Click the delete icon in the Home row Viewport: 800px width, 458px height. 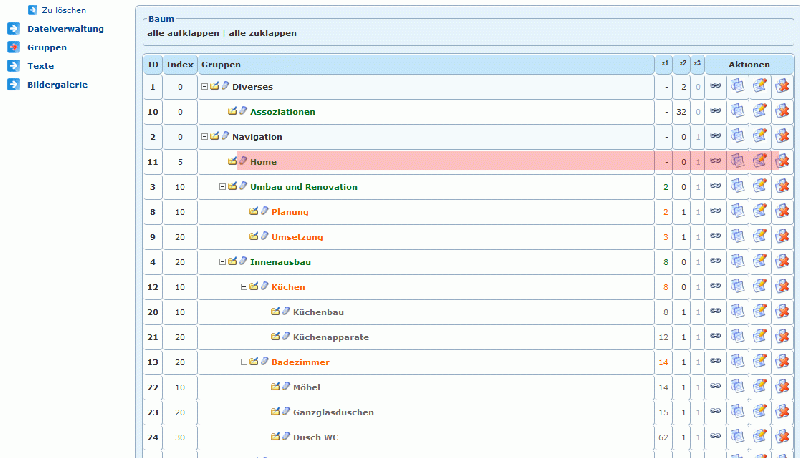782,161
